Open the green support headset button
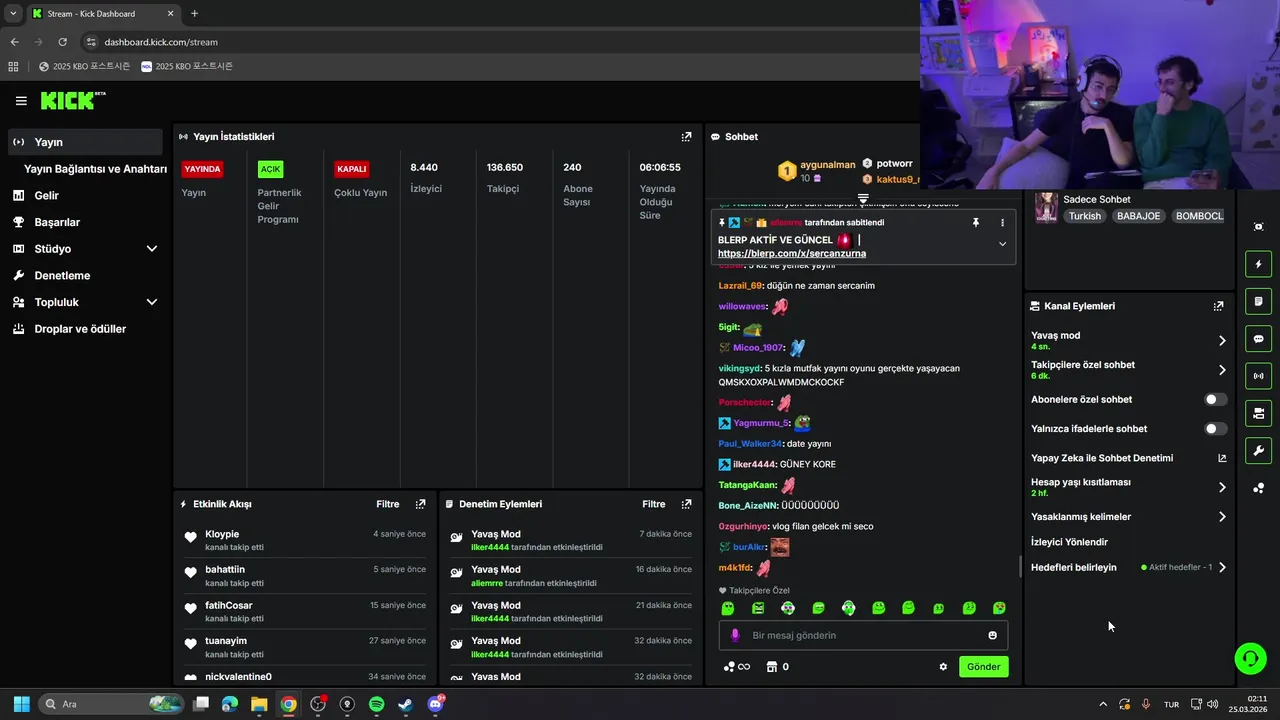Screen dimensions: 1280x720 point(1250,657)
